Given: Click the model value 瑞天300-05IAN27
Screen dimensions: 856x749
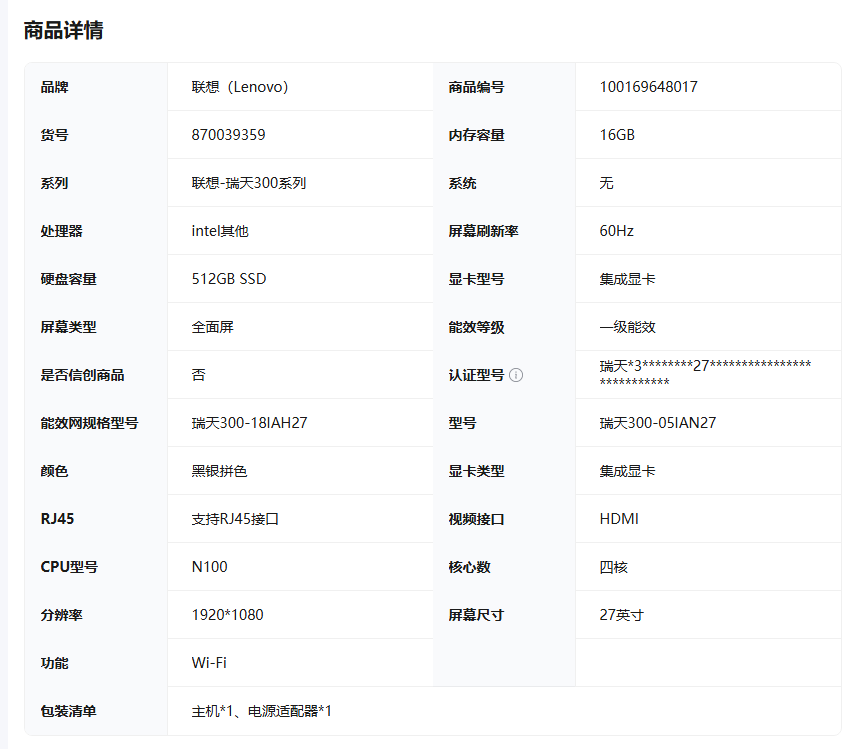Looking at the screenshot, I should pos(658,424).
